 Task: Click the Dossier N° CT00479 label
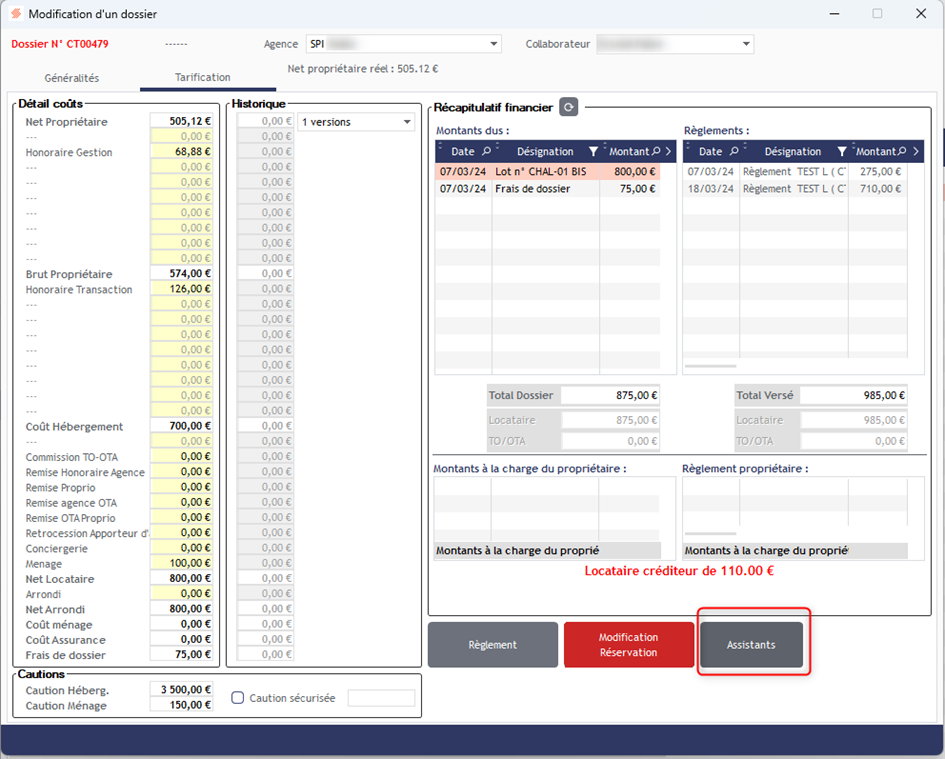(x=60, y=44)
